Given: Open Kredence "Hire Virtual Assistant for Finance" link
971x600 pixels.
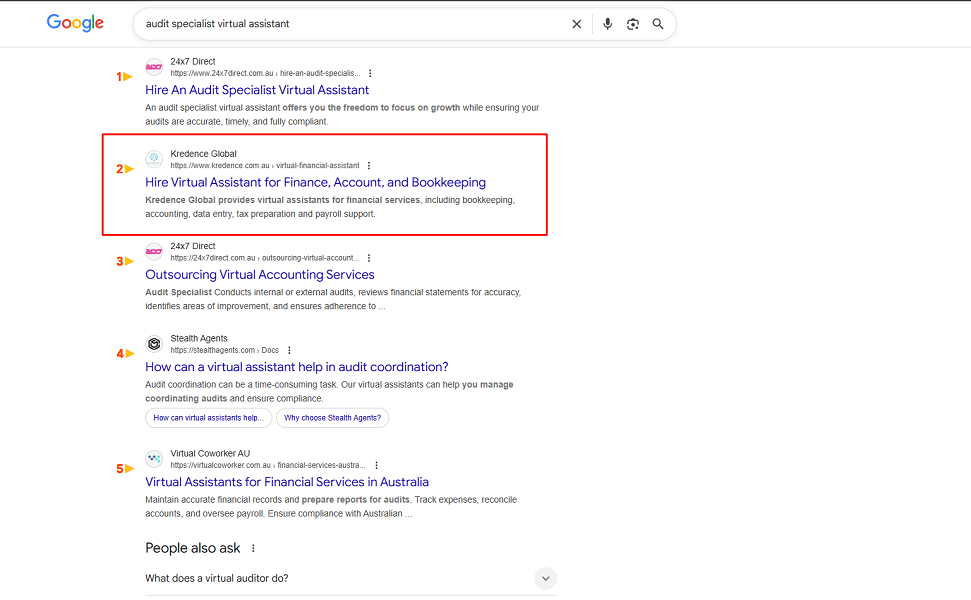Looking at the screenshot, I should tap(315, 183).
